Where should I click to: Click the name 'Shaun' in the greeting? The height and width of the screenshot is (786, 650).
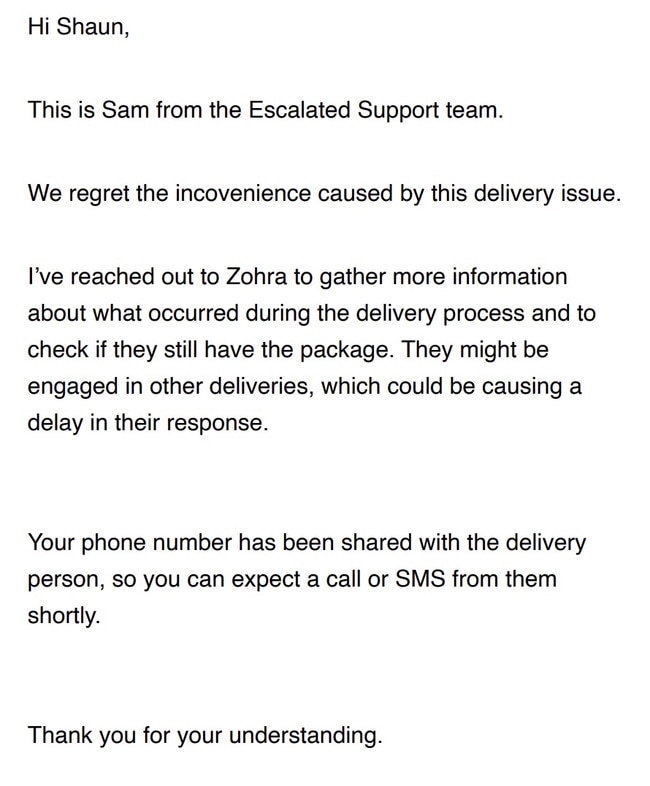coord(92,26)
